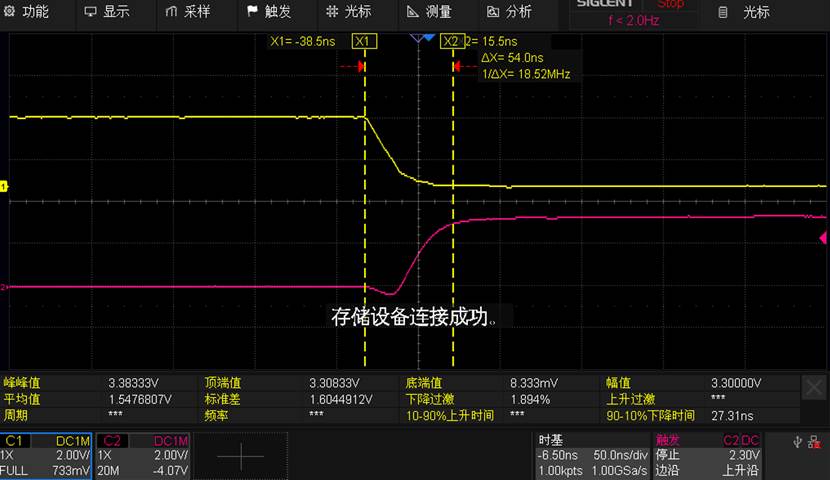
Task: Click the waveform icon beside 采样
Action: tap(171, 11)
